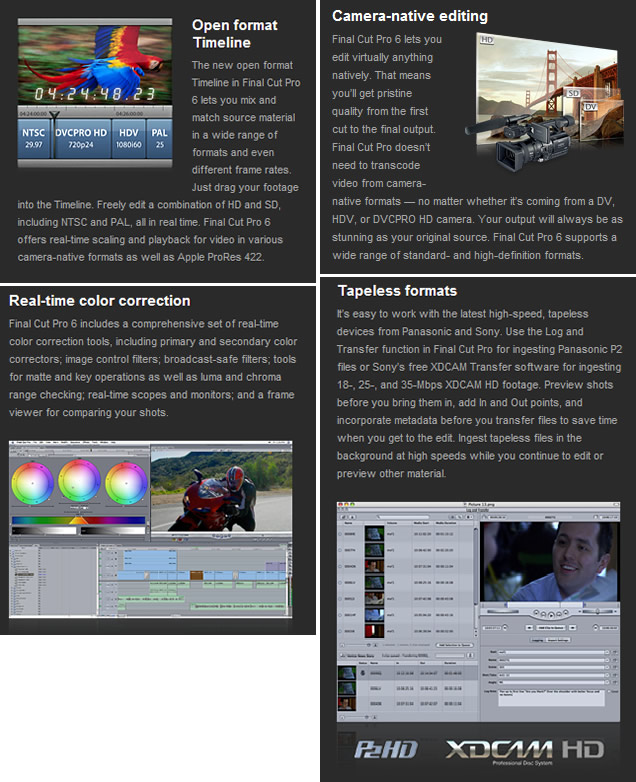
Task: Switch to the Logging tab
Action: click(537, 640)
